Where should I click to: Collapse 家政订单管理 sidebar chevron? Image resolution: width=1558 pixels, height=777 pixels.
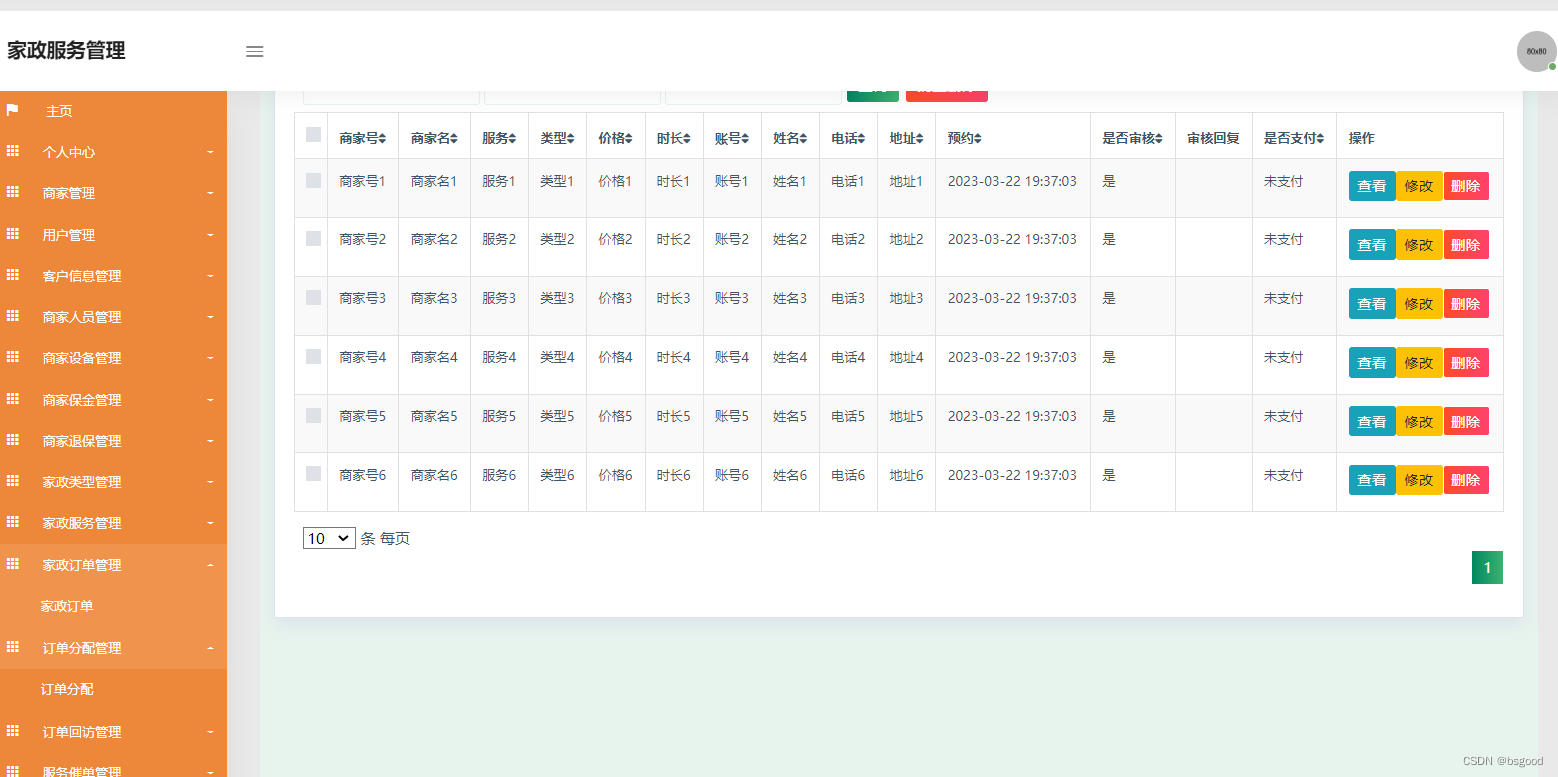tap(210, 565)
